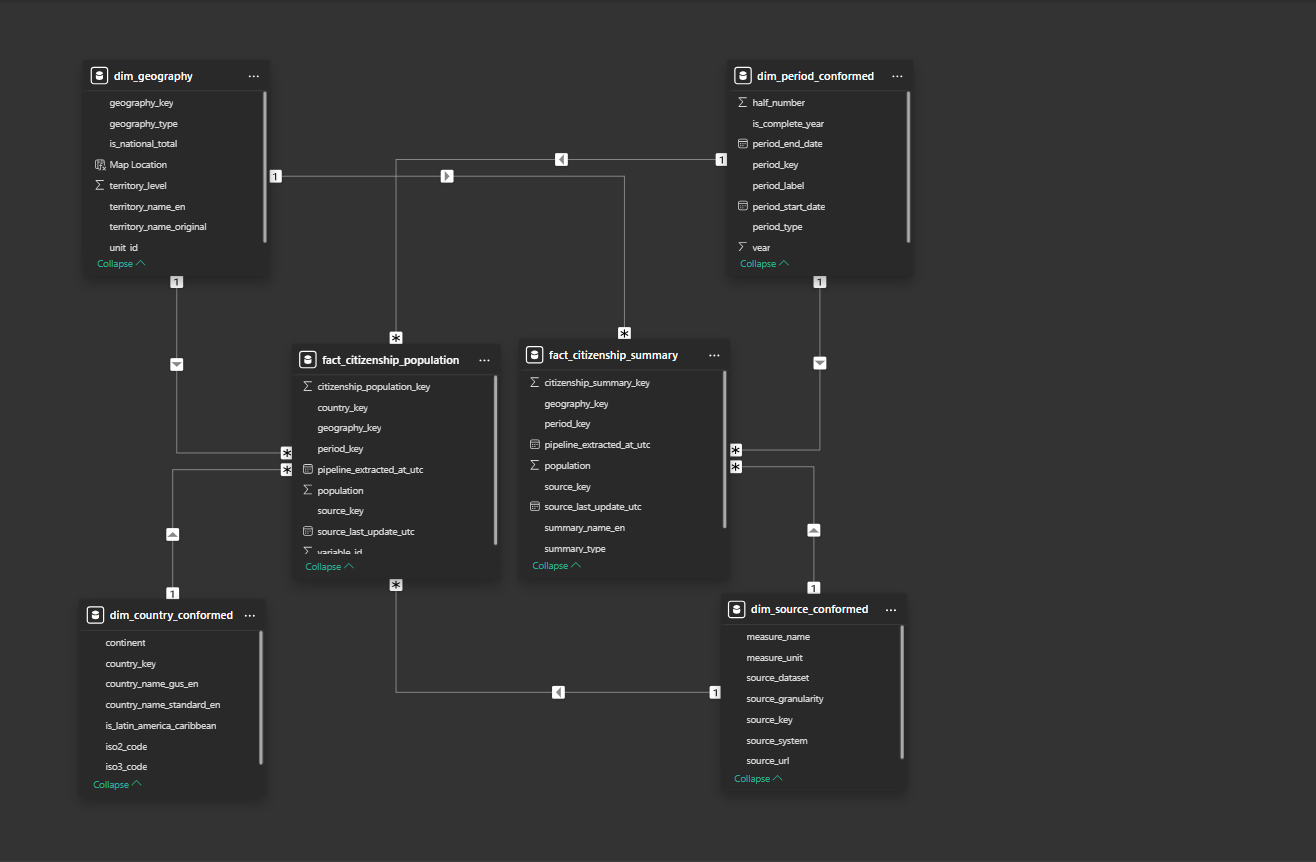
Task: Click the dim_period_conformed table database icon
Action: click(x=742, y=76)
